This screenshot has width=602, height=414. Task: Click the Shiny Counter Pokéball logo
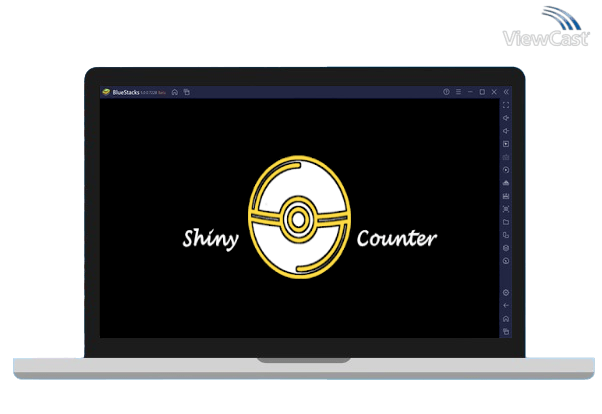(x=299, y=217)
